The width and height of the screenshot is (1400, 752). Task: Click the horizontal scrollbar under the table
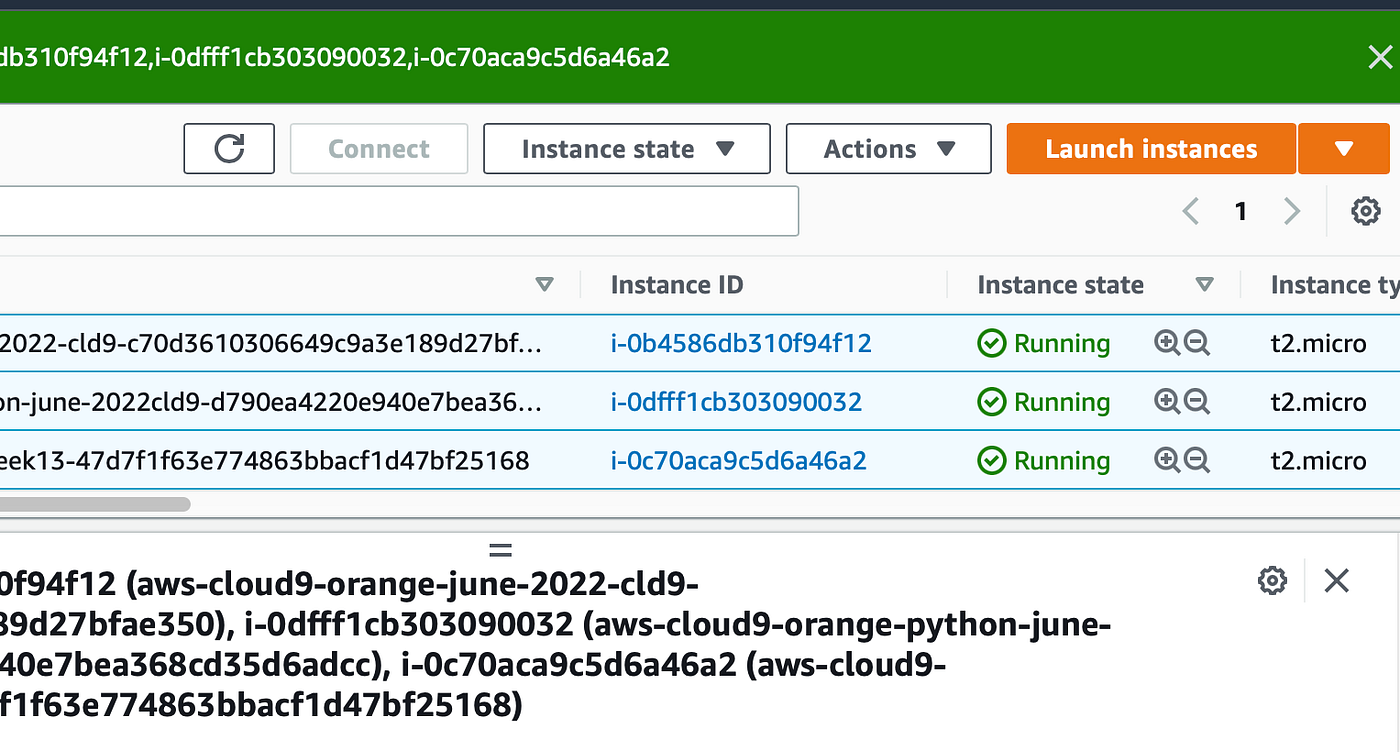point(95,503)
